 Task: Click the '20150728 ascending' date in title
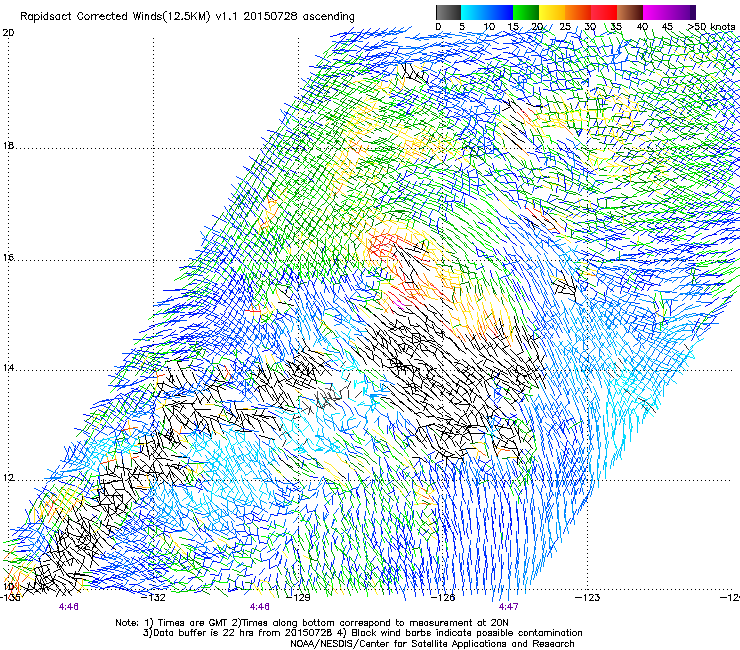[x=299, y=16]
